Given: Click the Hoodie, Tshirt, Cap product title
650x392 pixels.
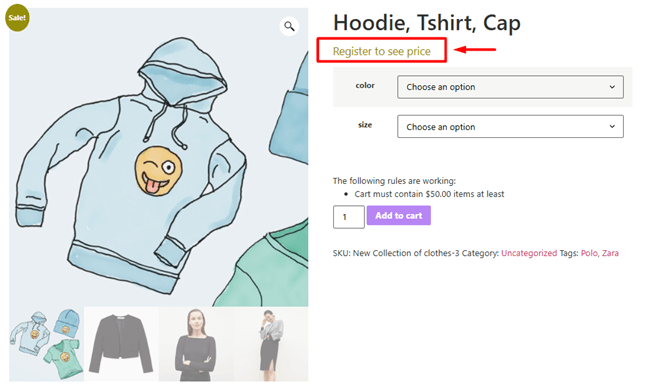Looking at the screenshot, I should (427, 23).
